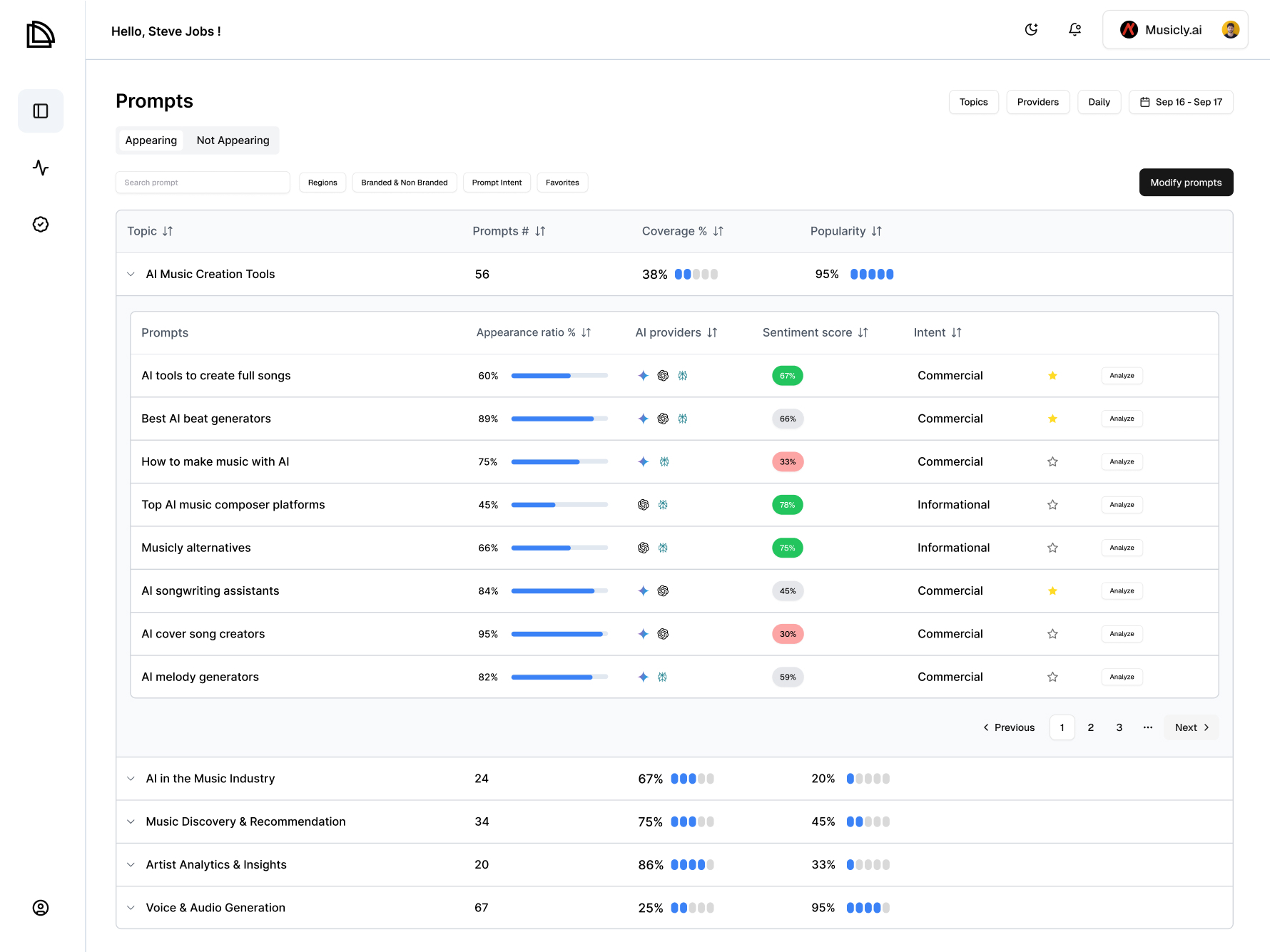Open the user profile icon in sidebar
Screen dimensions: 1270x952
[41, 908]
